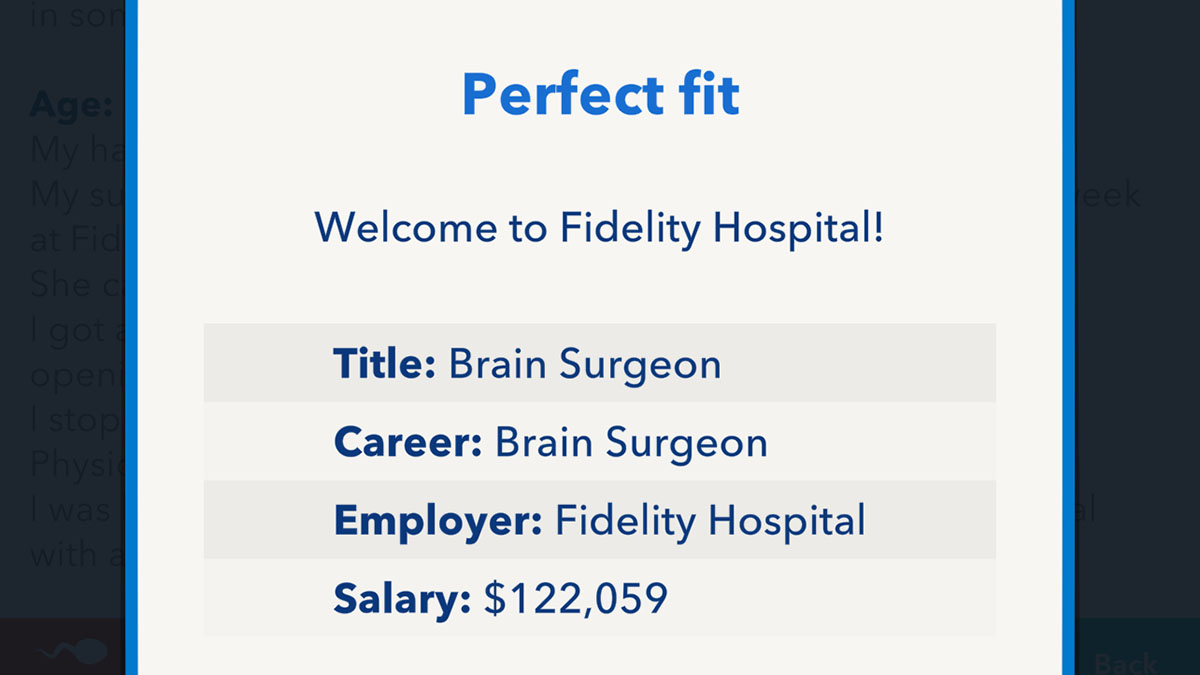Screen dimensions: 1200x675
Task: Click the dimmed background right of dialog
Action: [x=1138, y=300]
